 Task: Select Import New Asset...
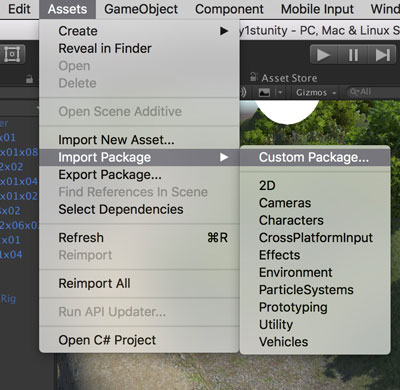point(139,140)
